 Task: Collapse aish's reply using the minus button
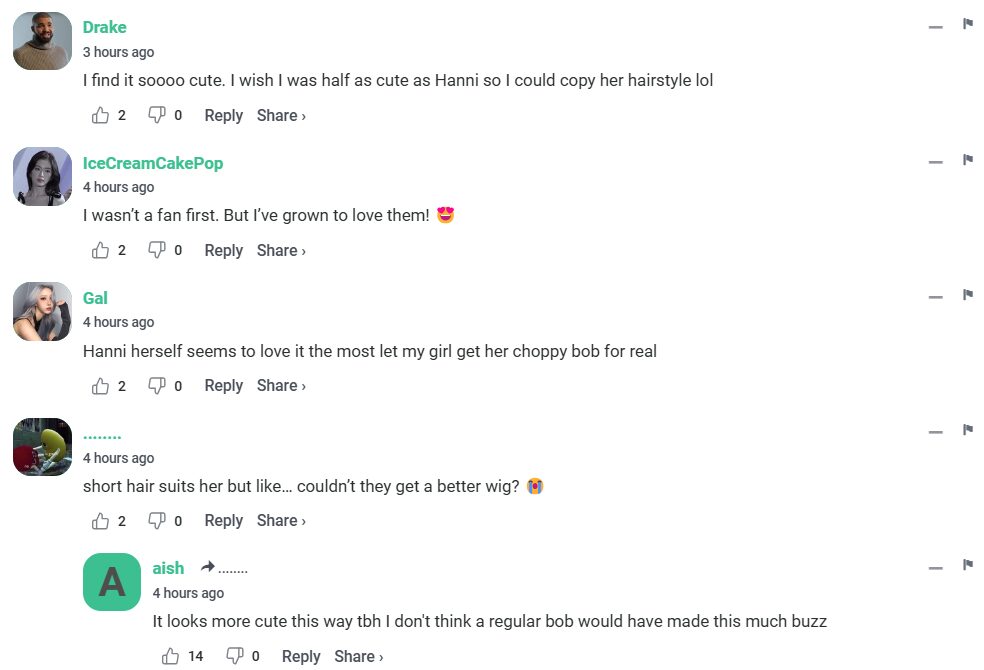click(x=936, y=568)
